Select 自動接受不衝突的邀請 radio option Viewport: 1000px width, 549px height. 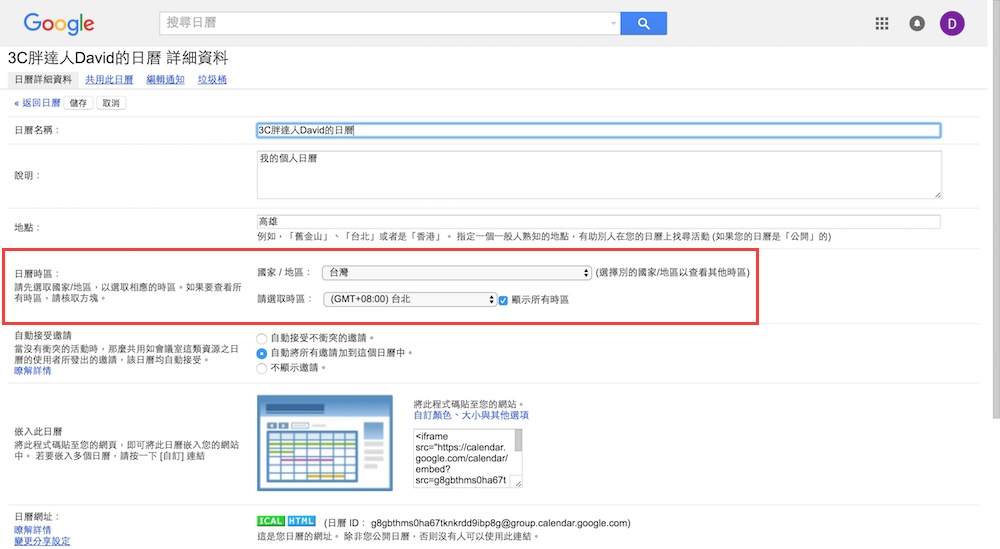[x=262, y=338]
